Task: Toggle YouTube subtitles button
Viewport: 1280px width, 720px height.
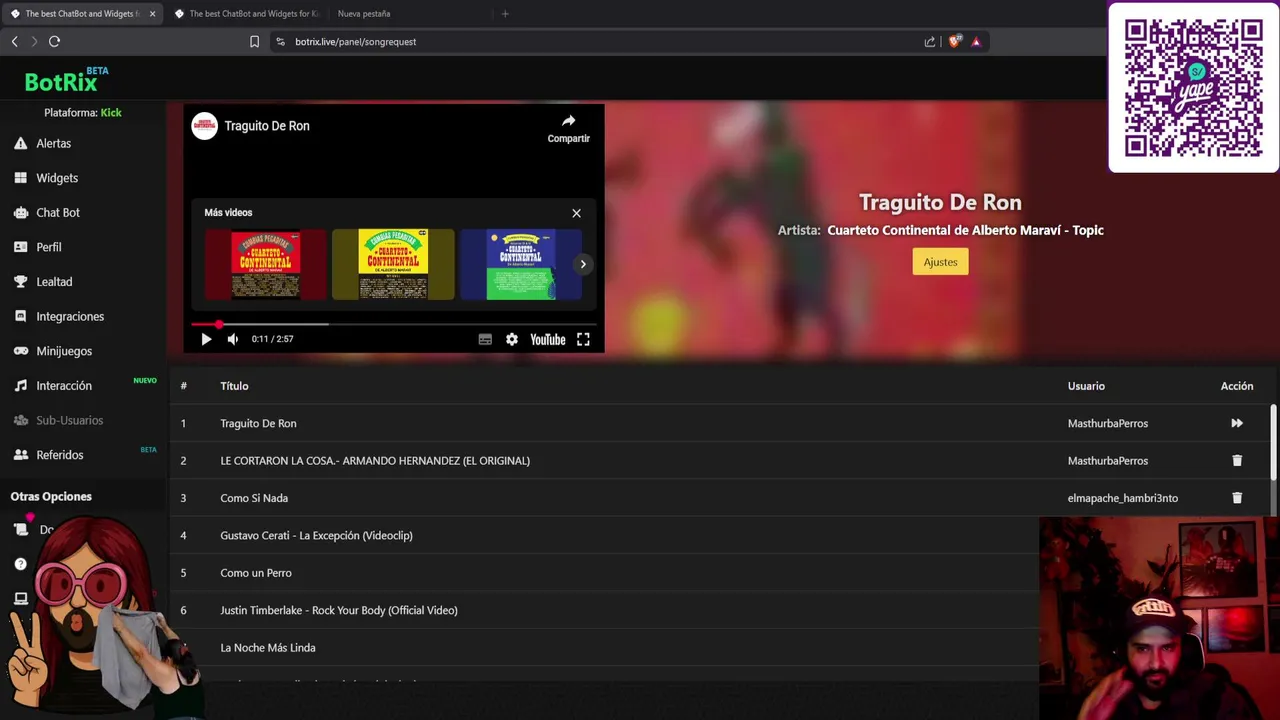Action: click(x=485, y=339)
